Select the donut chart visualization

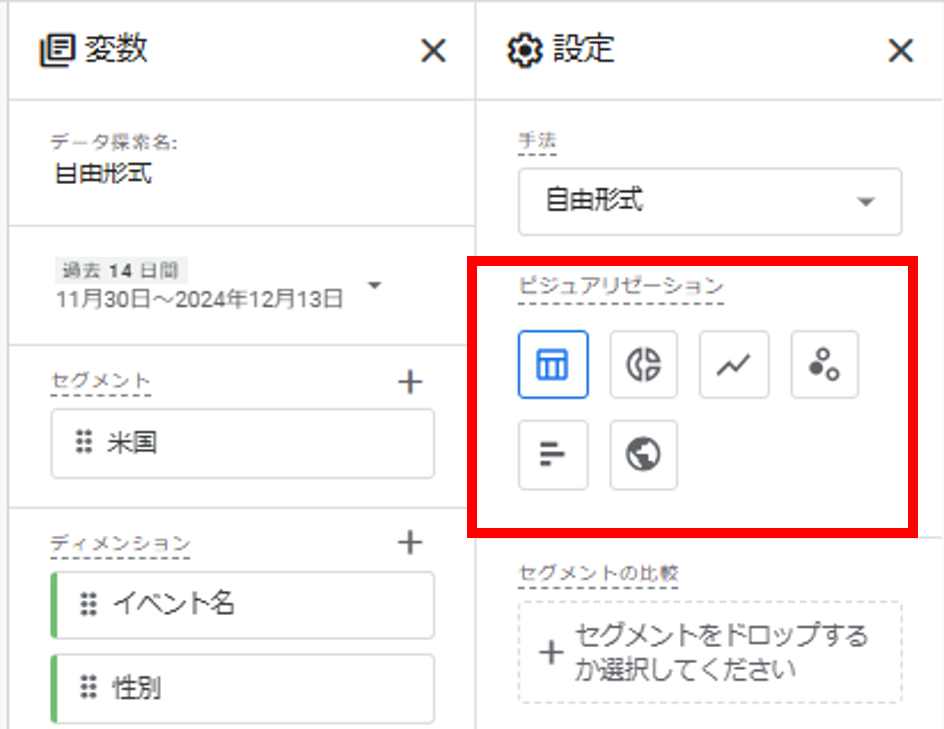click(643, 364)
